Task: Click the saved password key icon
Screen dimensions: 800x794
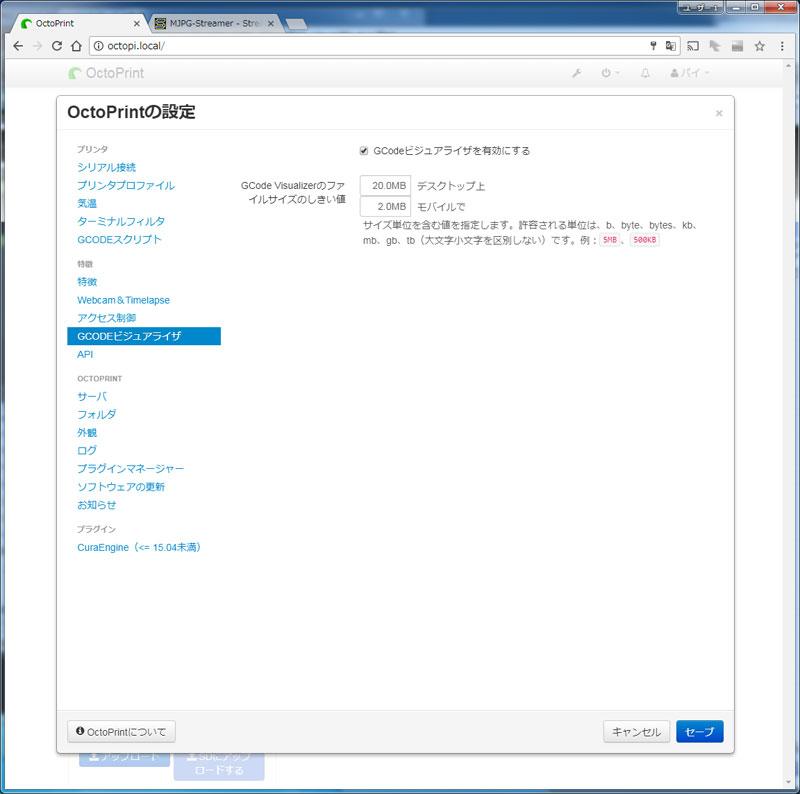Action: pos(653,46)
